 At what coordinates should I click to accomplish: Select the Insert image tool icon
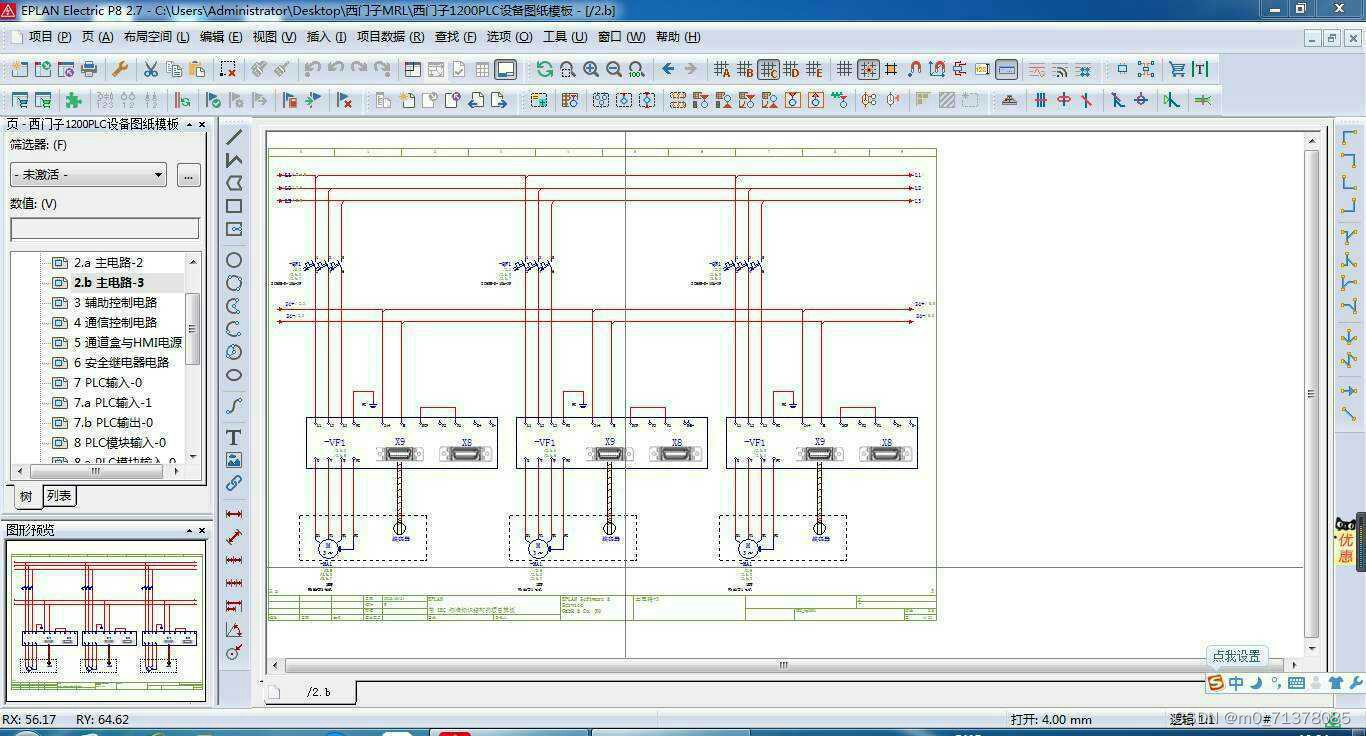click(234, 460)
